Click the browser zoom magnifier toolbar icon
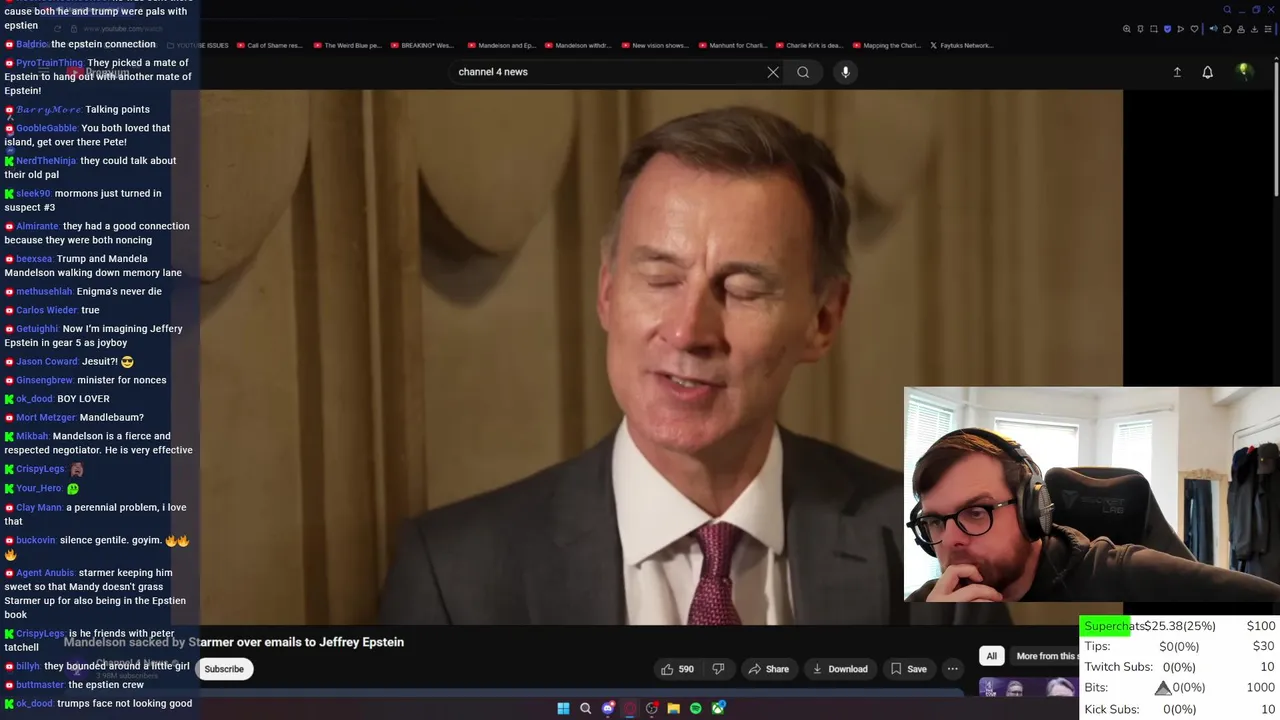This screenshot has width=1280, height=720. tap(1127, 29)
